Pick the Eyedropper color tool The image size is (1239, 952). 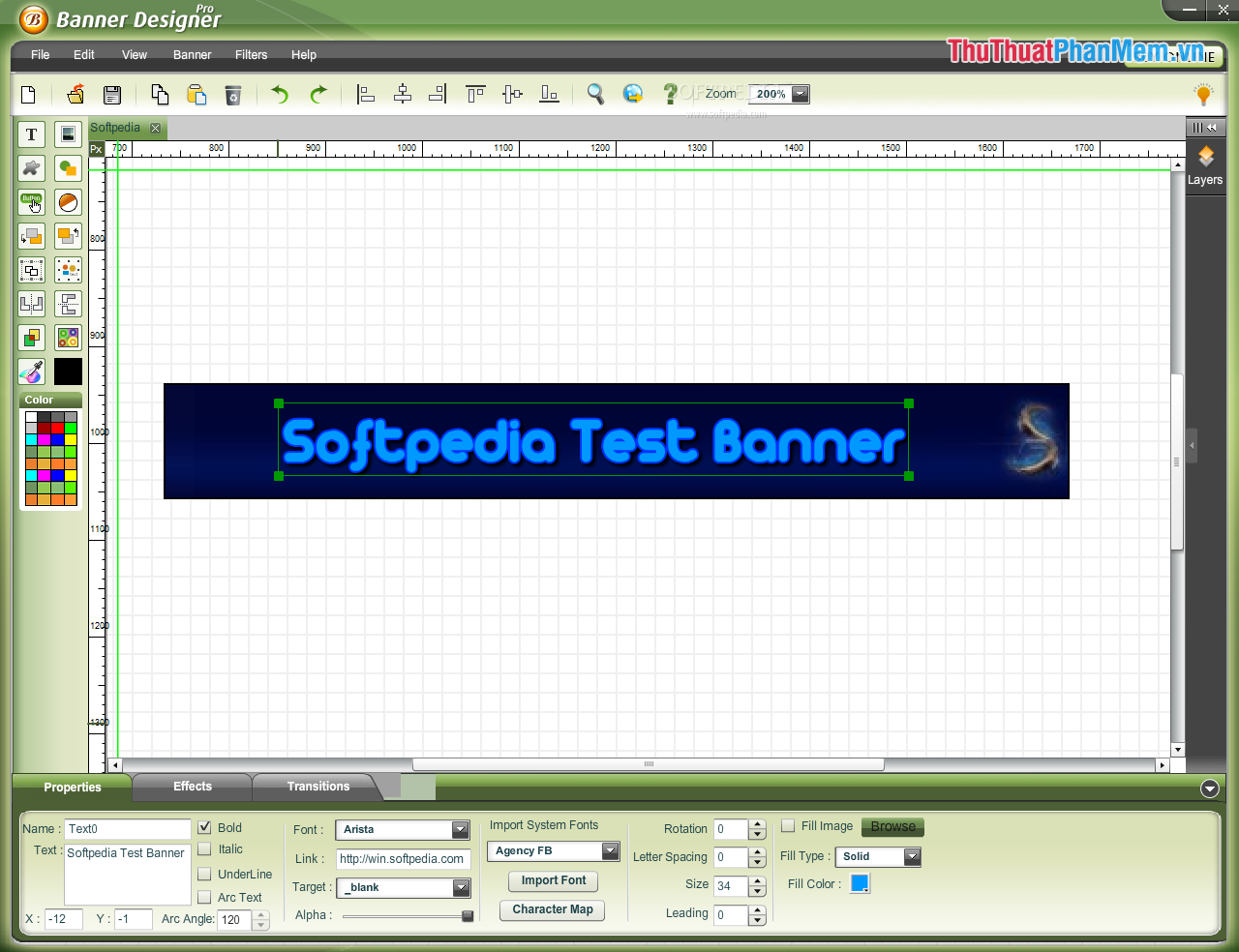point(30,372)
